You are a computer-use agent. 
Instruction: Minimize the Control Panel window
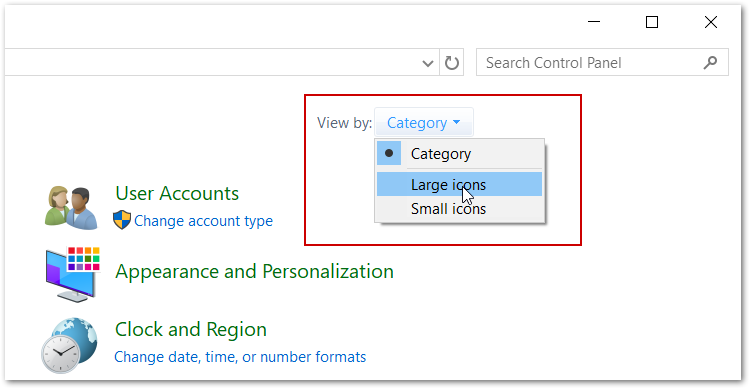594,22
